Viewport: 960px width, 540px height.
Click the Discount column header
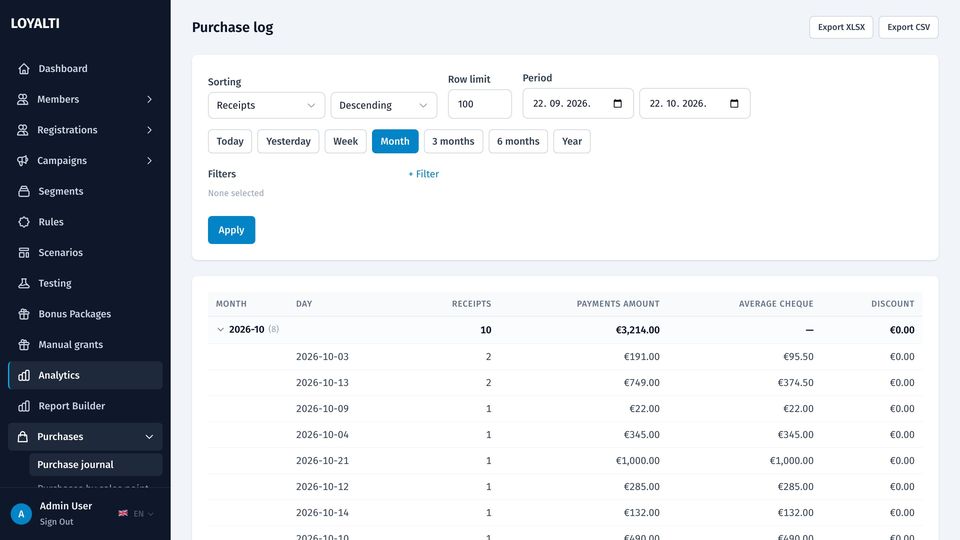[893, 304]
